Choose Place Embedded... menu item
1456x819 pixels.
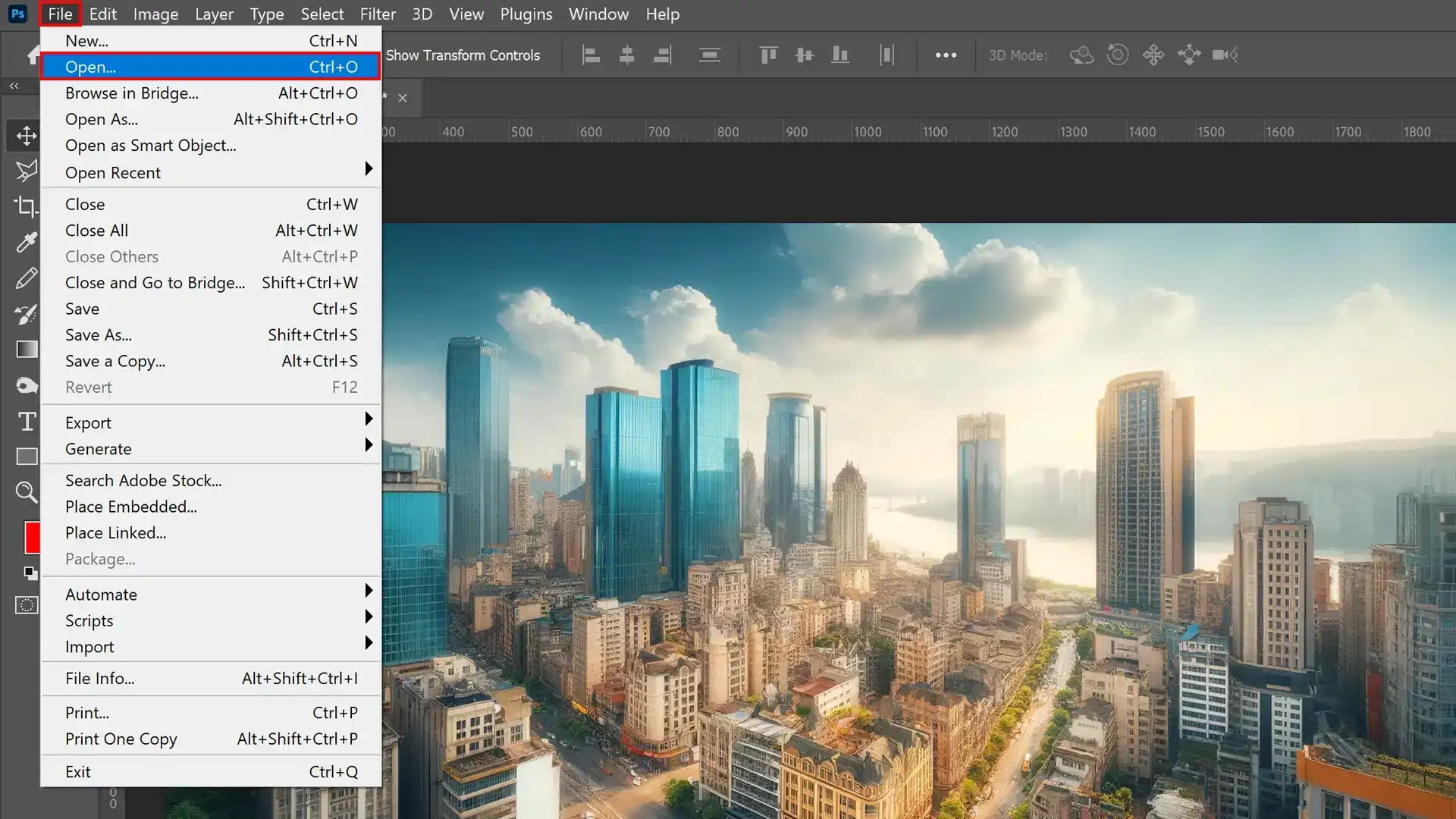click(211, 507)
